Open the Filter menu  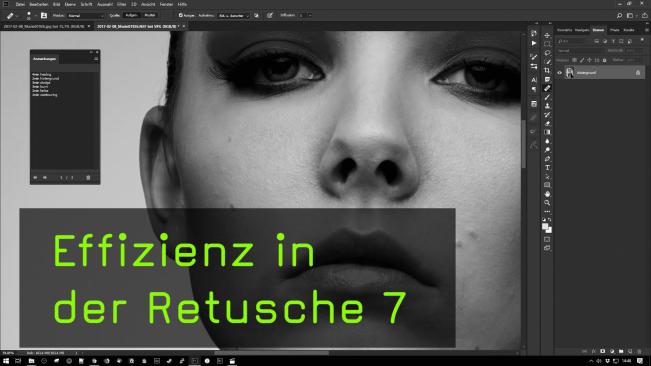[121, 4]
